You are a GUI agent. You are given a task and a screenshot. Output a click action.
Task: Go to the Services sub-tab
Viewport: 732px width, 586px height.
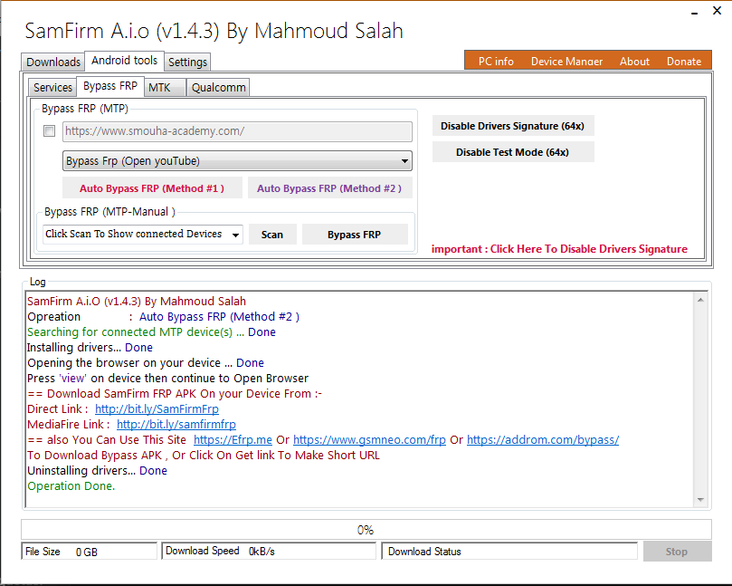[53, 87]
